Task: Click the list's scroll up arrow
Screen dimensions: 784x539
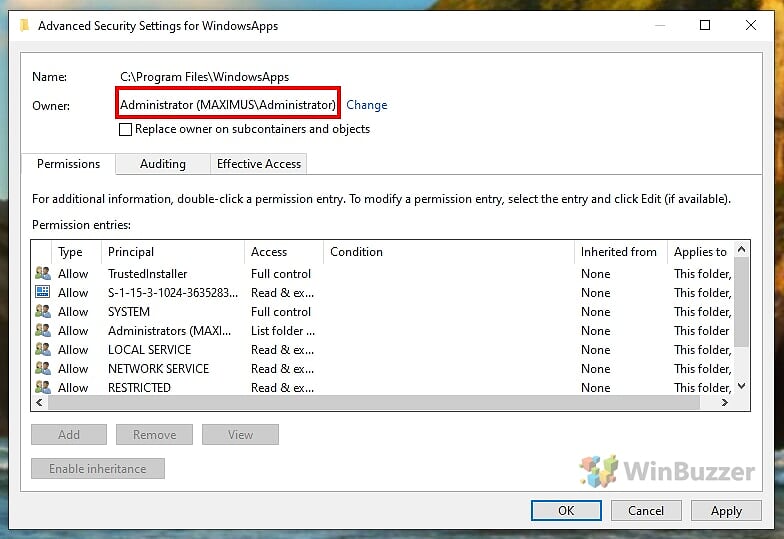Action: [x=742, y=249]
